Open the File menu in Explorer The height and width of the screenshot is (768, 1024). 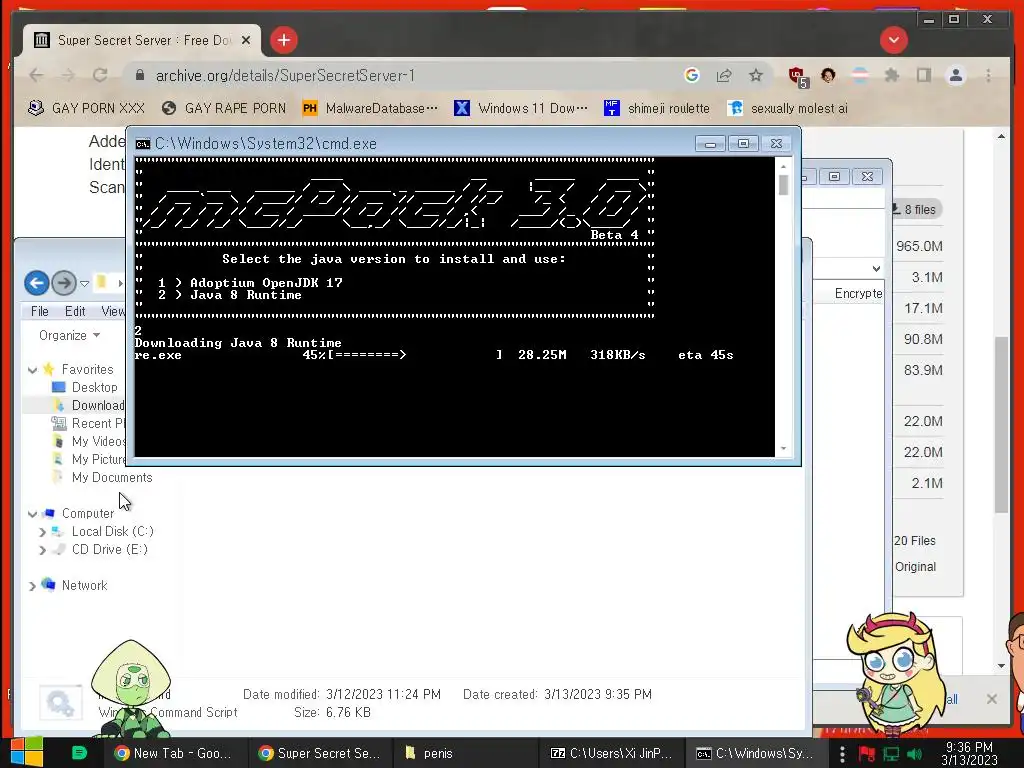coord(40,312)
